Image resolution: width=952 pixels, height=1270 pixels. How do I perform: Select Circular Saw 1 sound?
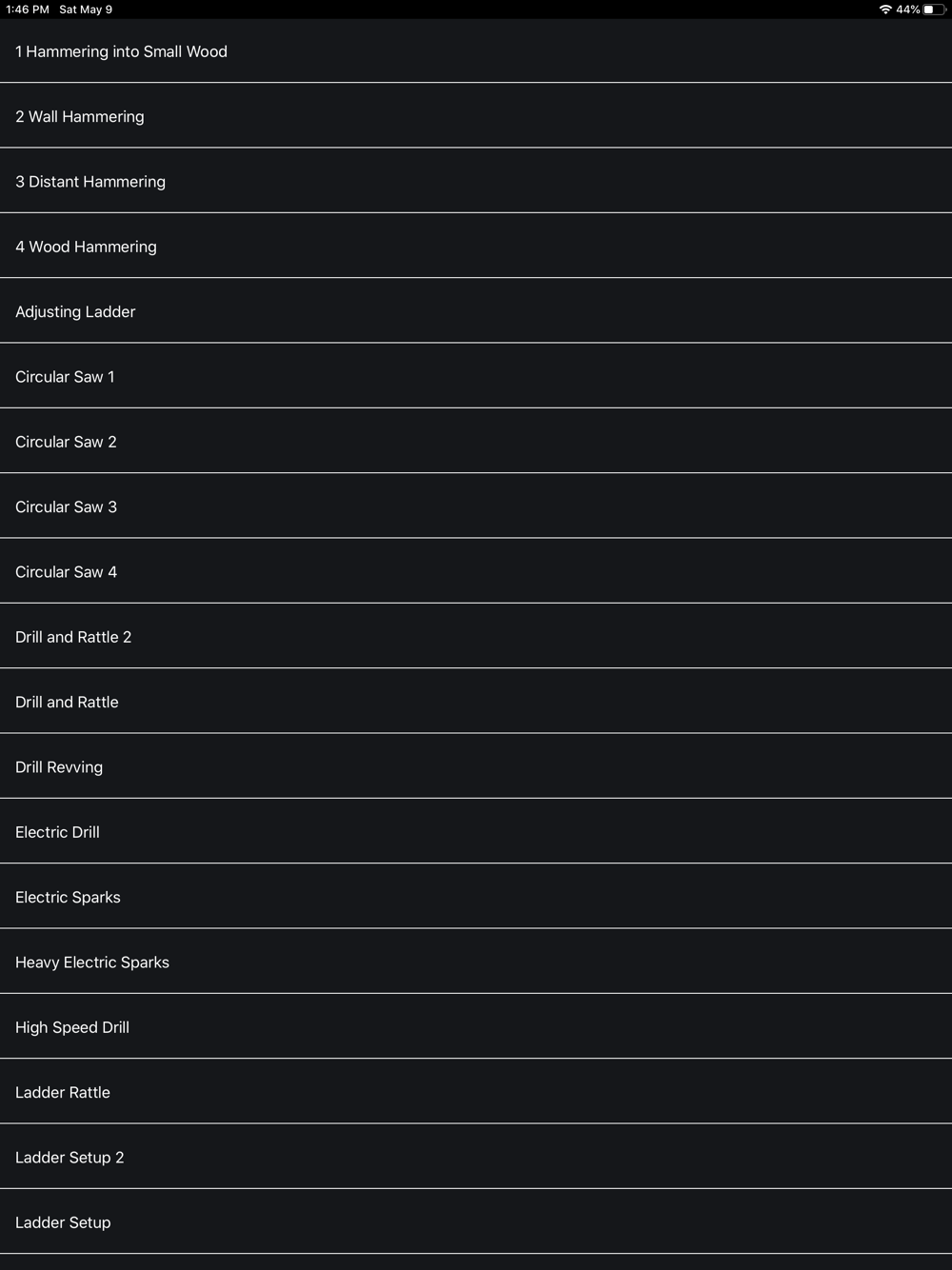pyautogui.click(x=476, y=376)
